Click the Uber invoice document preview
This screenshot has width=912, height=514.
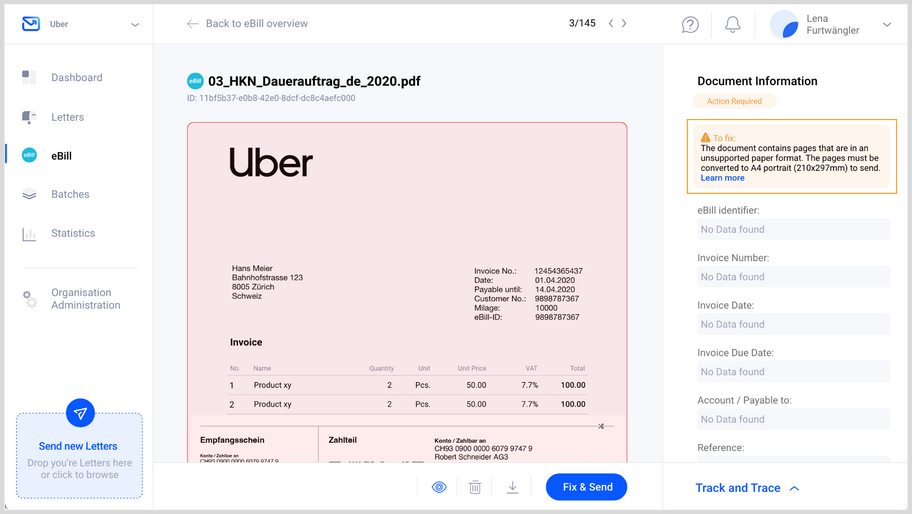coord(407,292)
